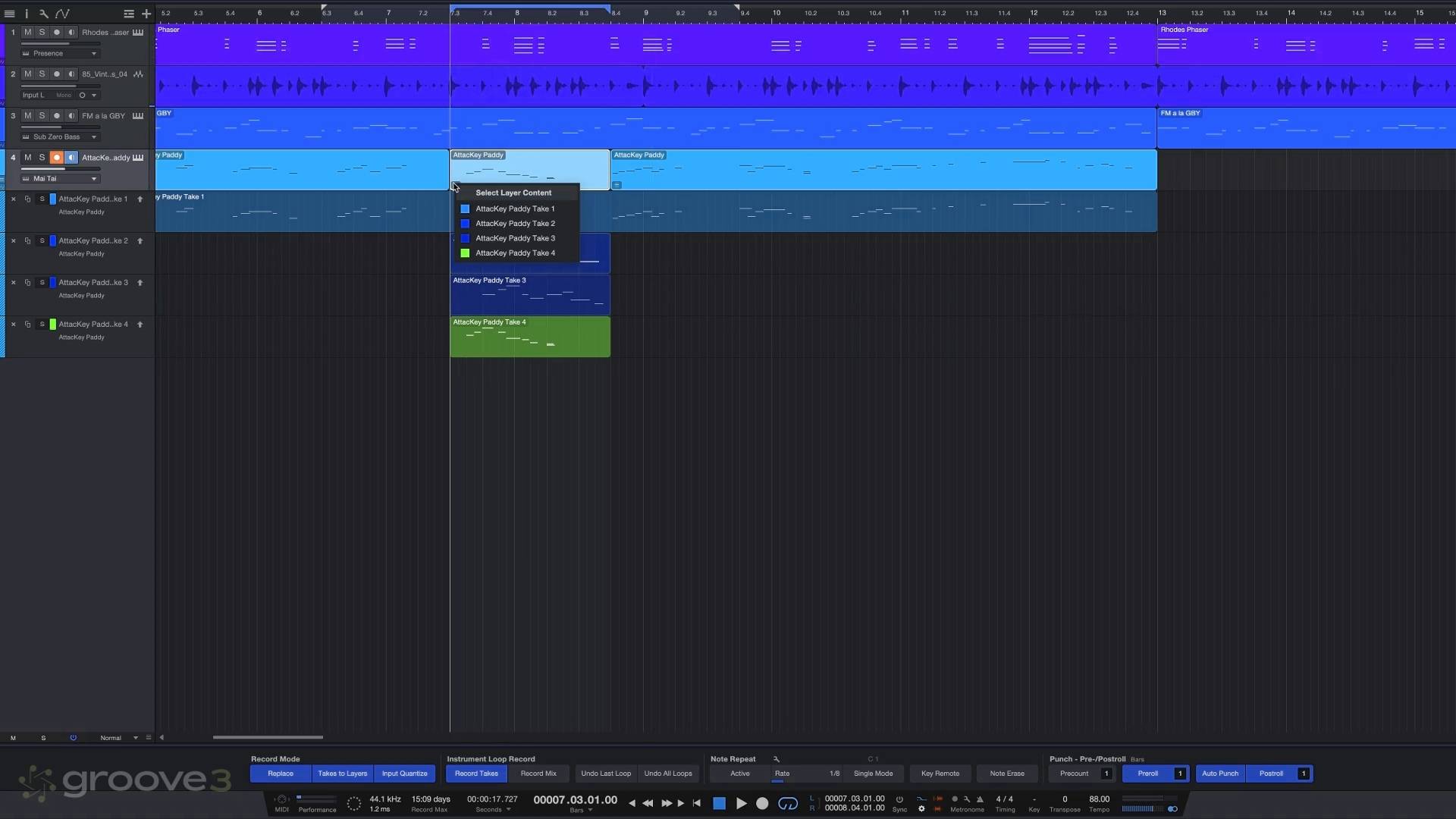The image size is (1456, 819).
Task: Click the Undo Last Loop button
Action: [605, 773]
